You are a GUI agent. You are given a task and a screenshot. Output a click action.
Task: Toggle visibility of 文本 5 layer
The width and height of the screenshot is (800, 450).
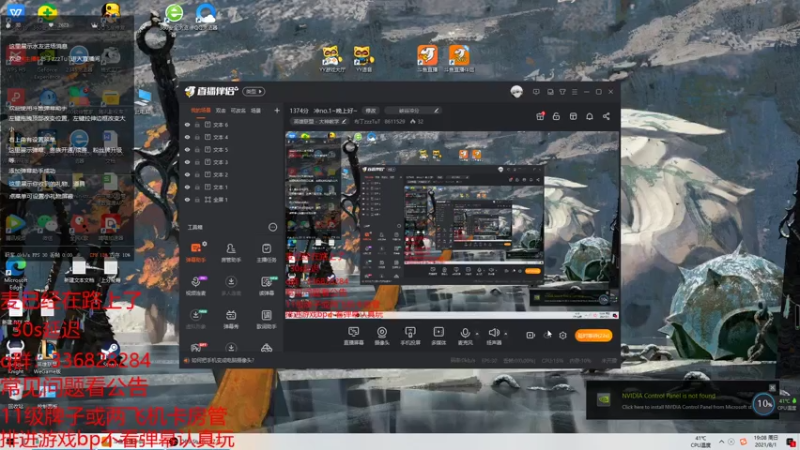[x=187, y=149]
